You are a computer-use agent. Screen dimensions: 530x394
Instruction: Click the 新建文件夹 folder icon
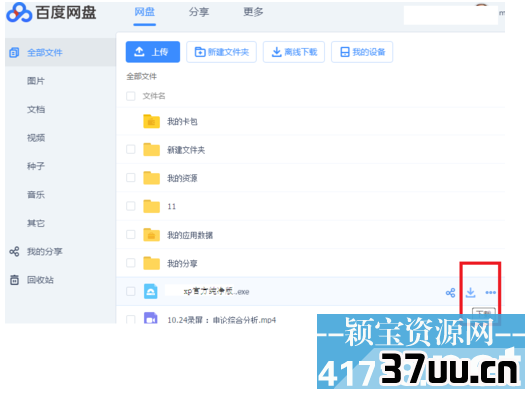pos(151,150)
